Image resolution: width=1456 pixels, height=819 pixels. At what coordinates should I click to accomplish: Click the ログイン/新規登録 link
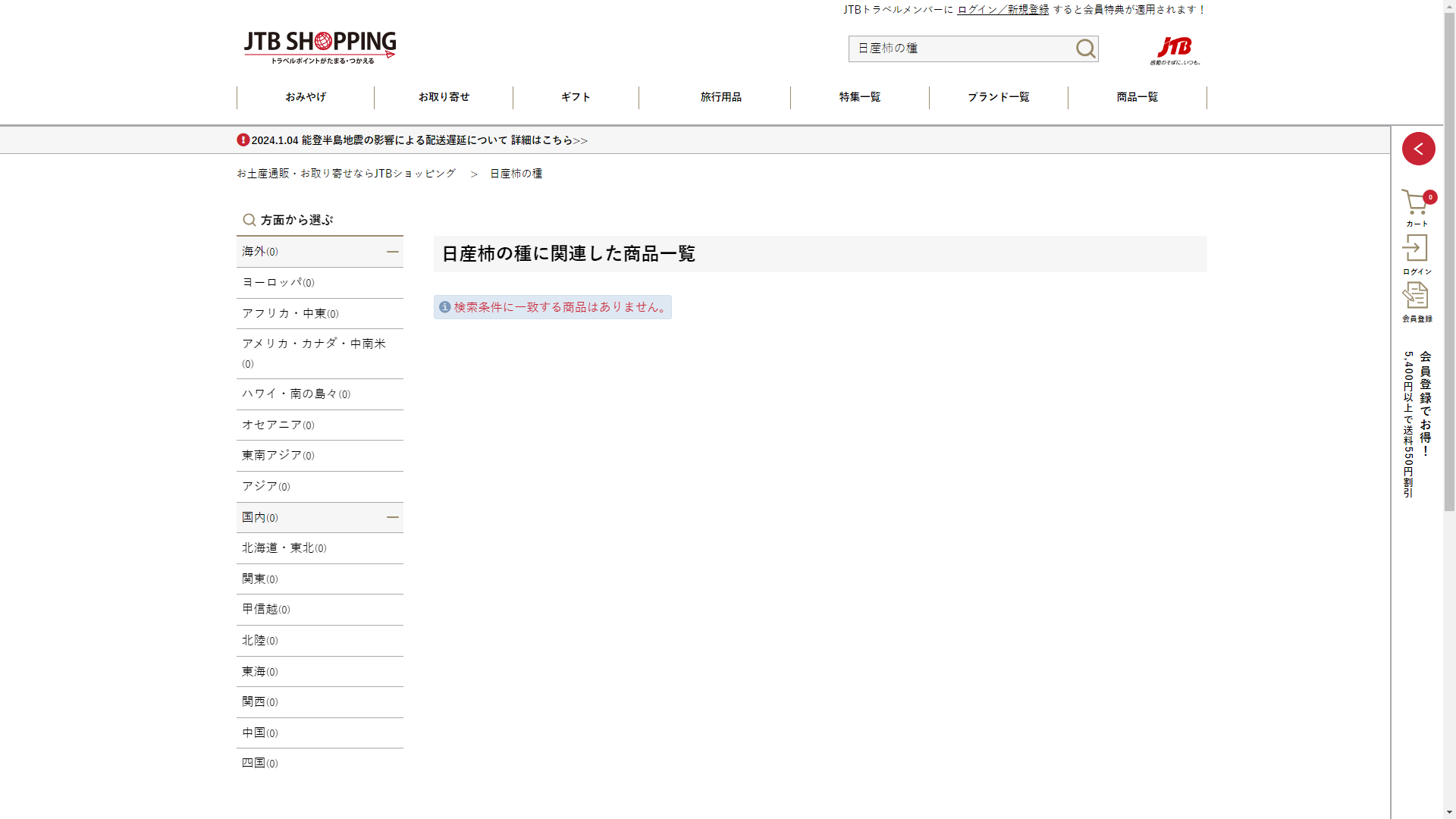pyautogui.click(x=1003, y=10)
